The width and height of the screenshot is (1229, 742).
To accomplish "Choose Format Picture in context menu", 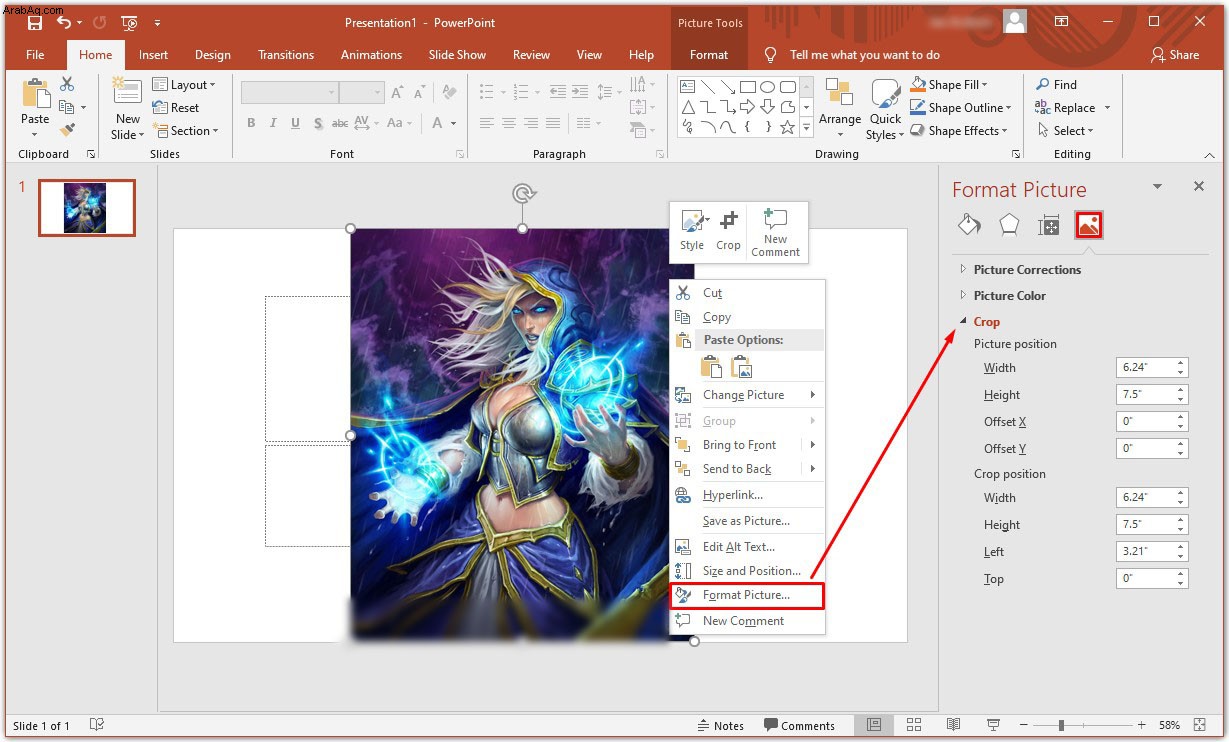I will [747, 595].
